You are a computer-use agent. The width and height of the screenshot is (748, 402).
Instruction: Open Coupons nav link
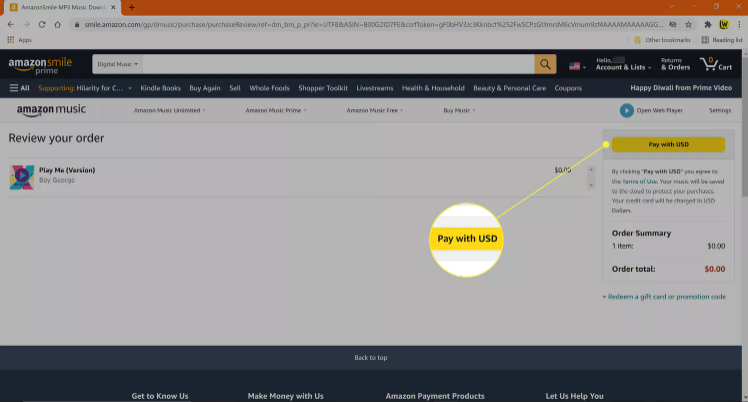pyautogui.click(x=568, y=88)
